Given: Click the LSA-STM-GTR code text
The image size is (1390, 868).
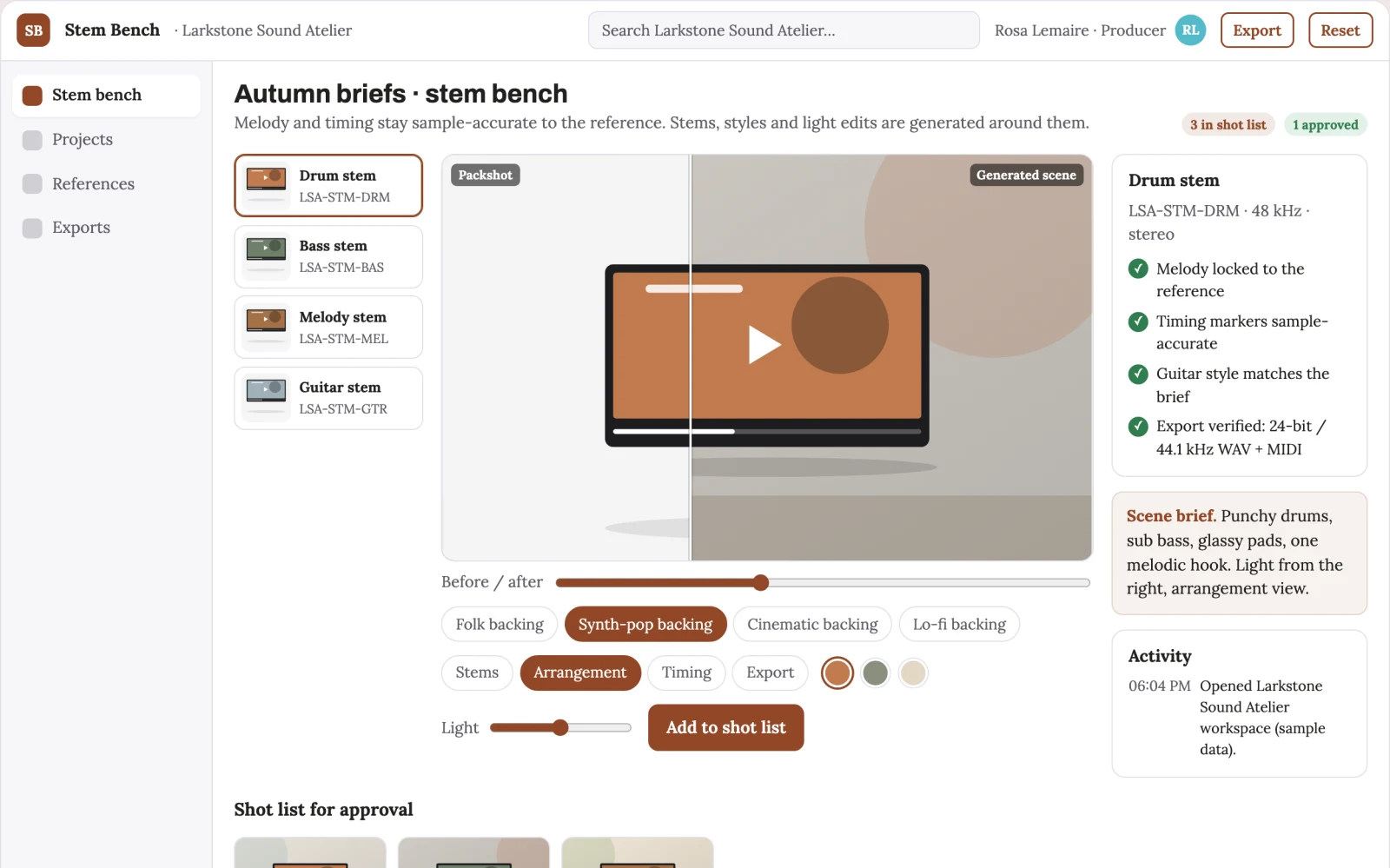Looking at the screenshot, I should (x=343, y=409).
